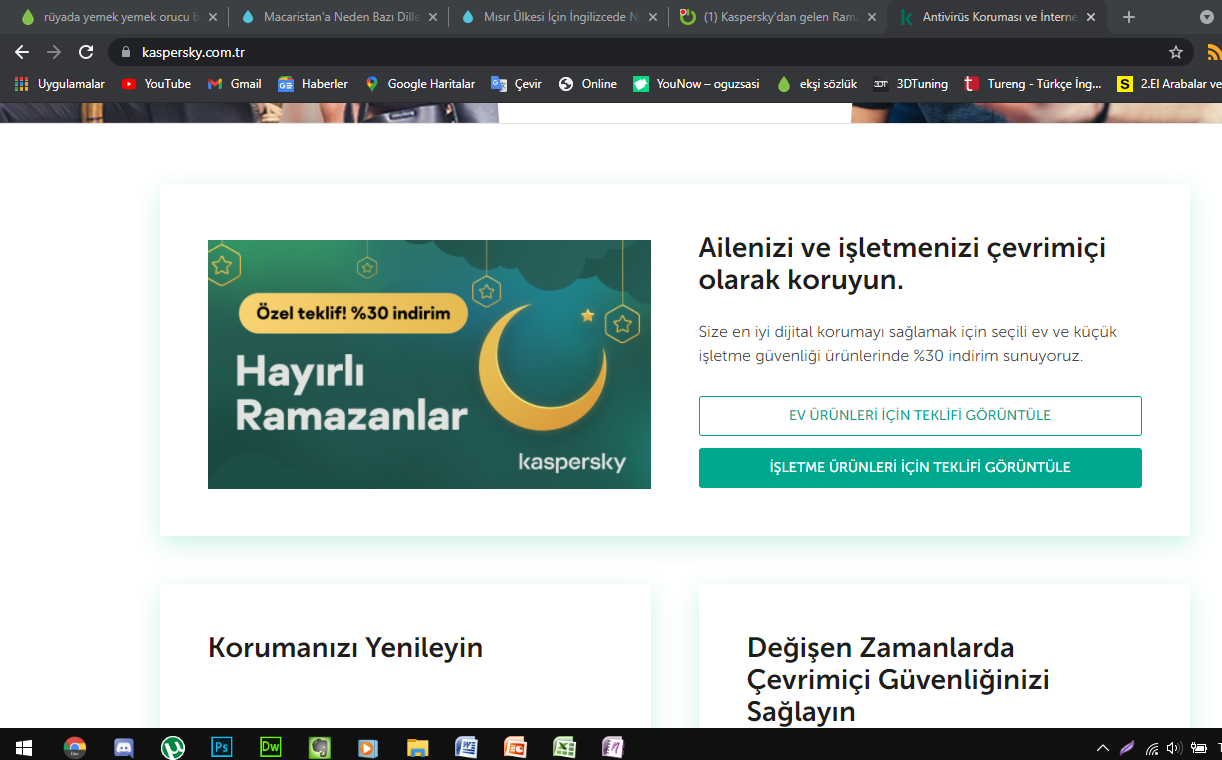Close the Antivirüs Koruması tab
Viewport: 1222px width, 760px height.
[1091, 17]
